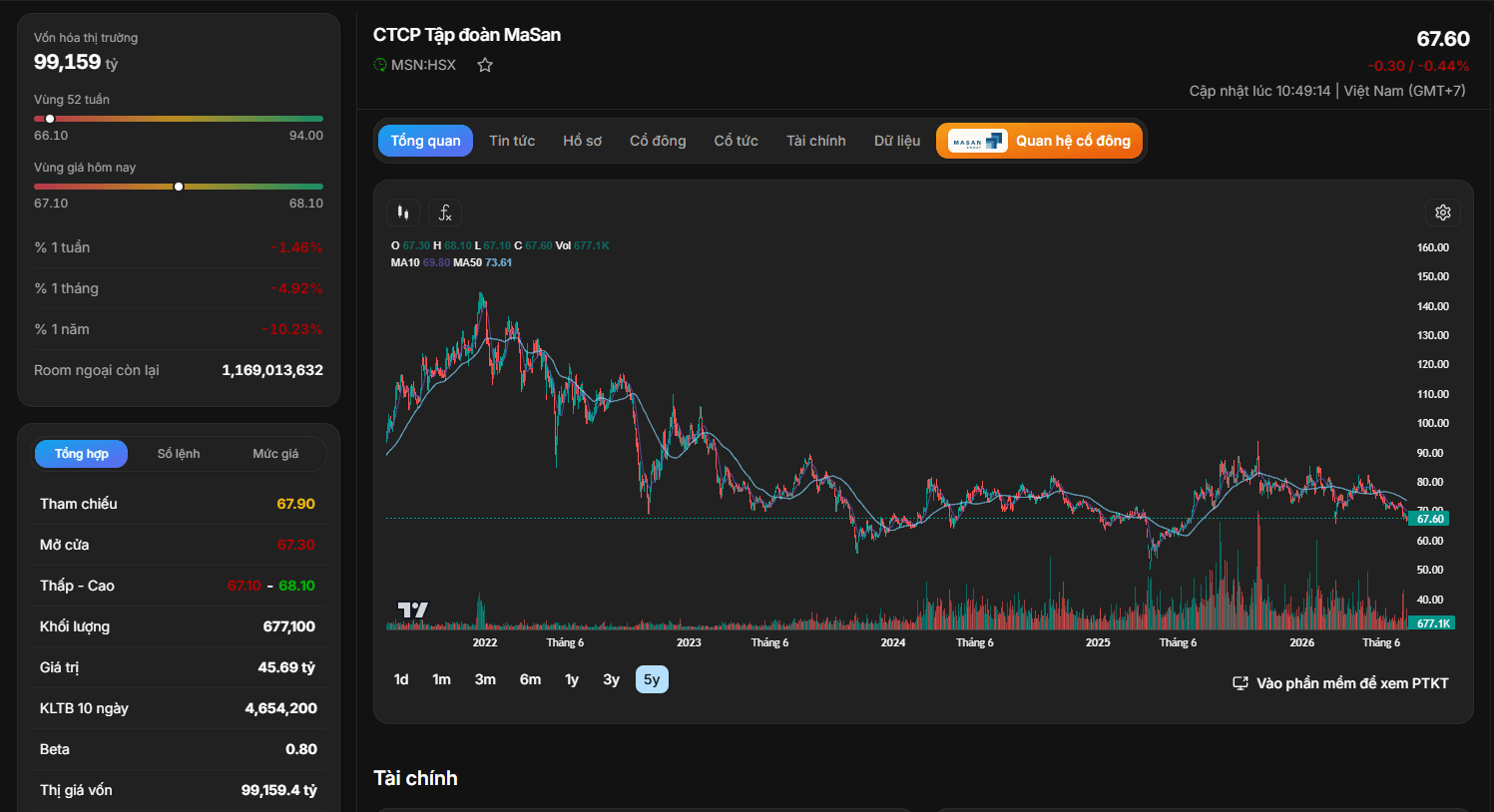
Task: Click the Masan Group logo in investor button
Action: pos(977,141)
